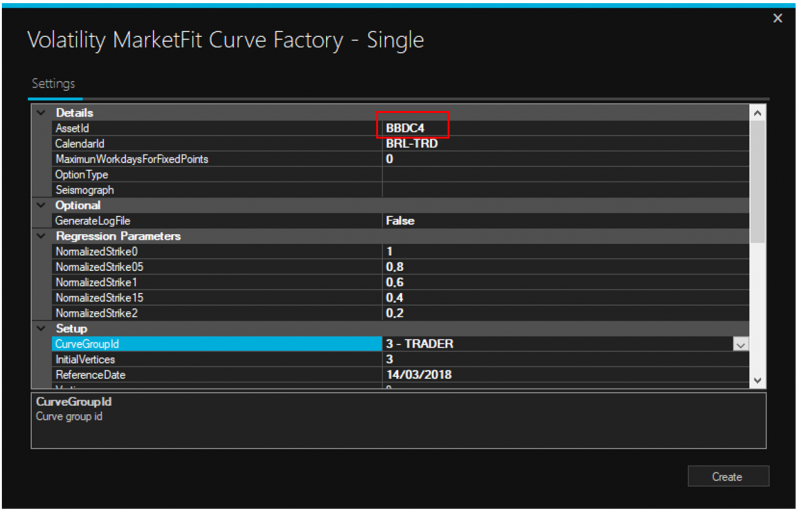Click the MaximunWorkdaysForFixedPoints value field
The image size is (800, 510).
[560, 159]
